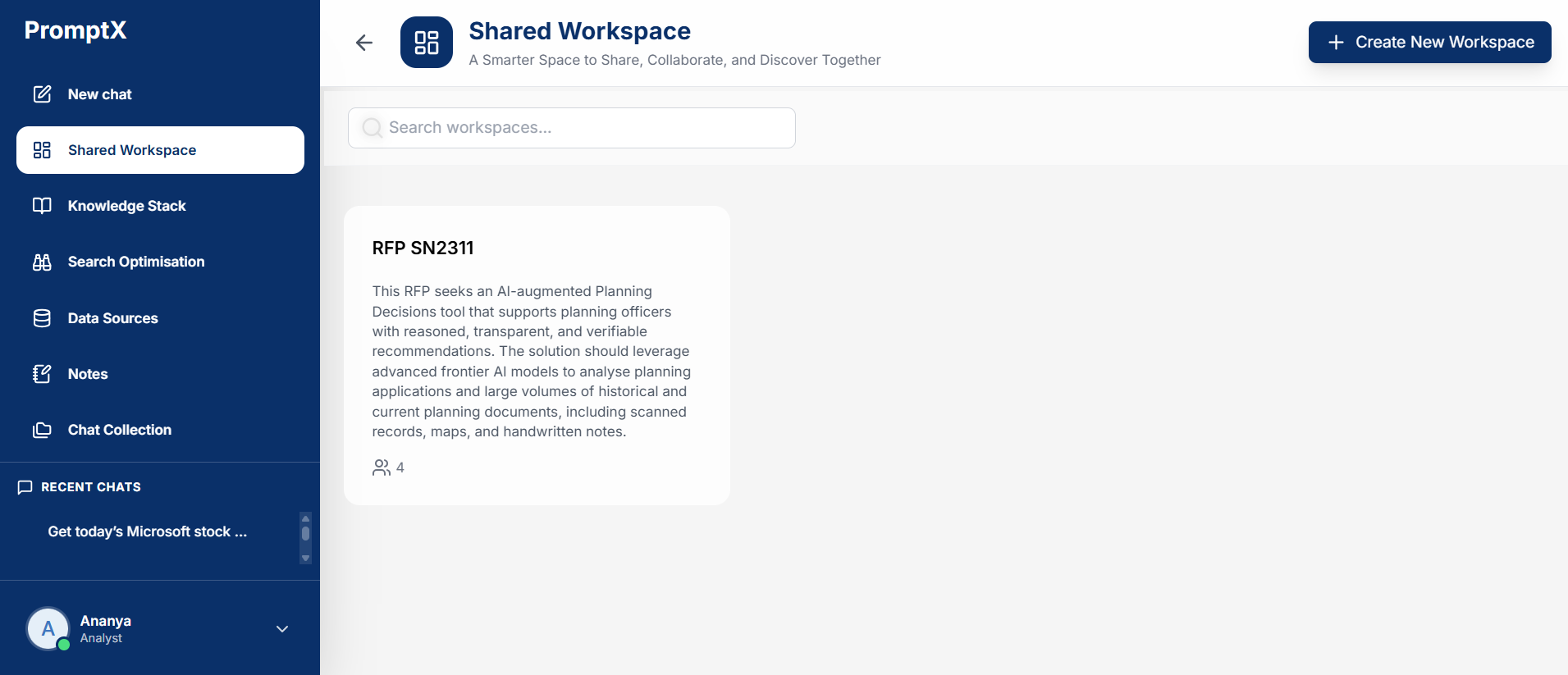Click the PromptX logo

click(x=75, y=30)
